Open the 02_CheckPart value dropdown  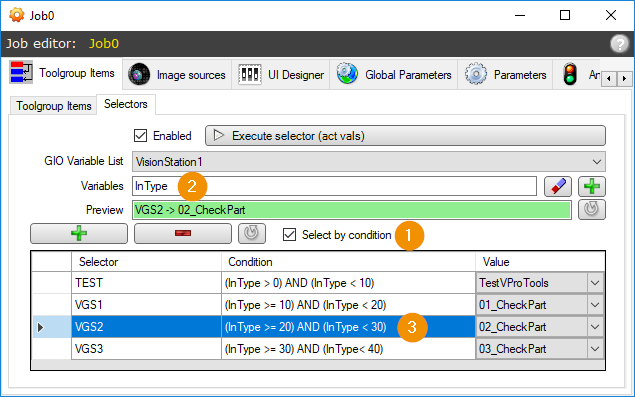[x=595, y=327]
